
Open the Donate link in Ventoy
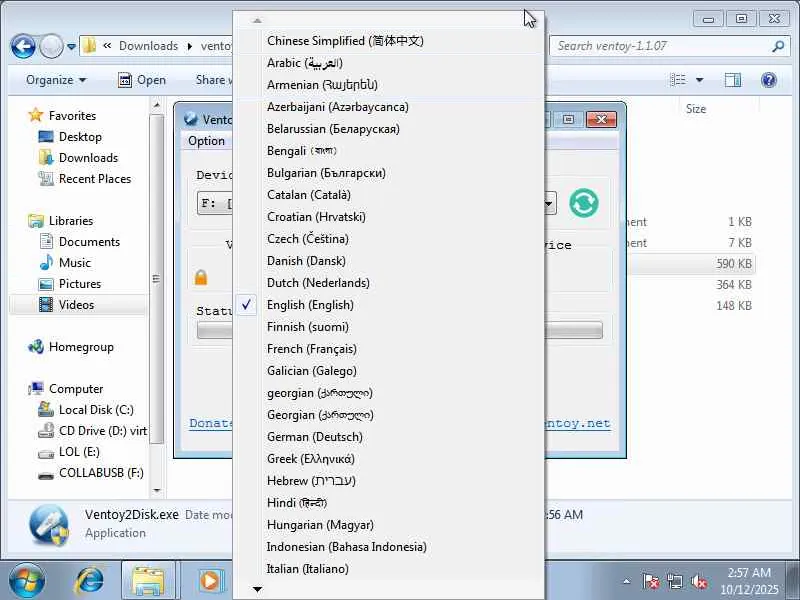coord(211,423)
